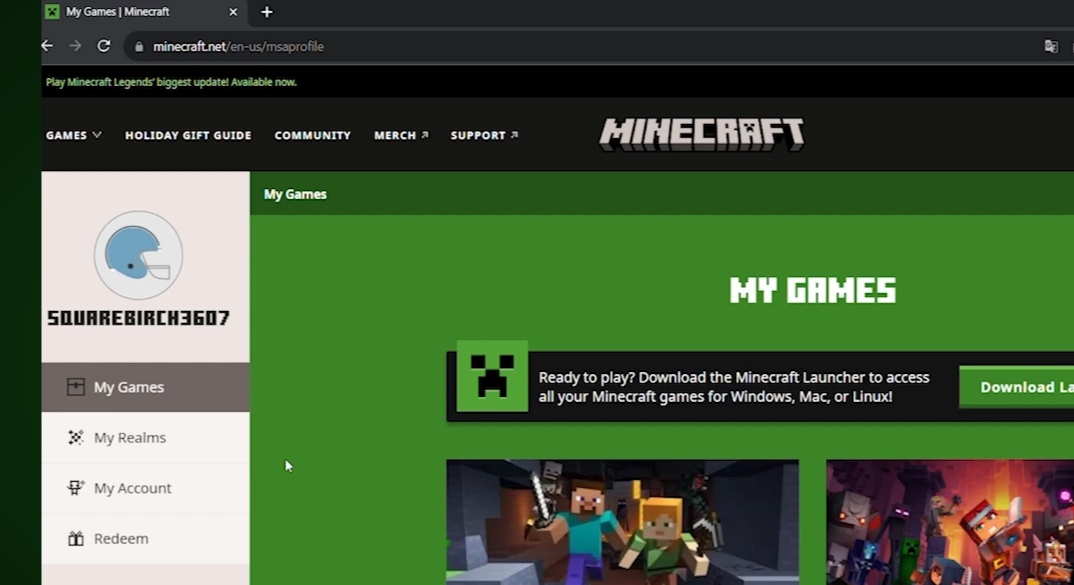Open the Community menu item
Screen dimensions: 1074x585
coord(312,136)
